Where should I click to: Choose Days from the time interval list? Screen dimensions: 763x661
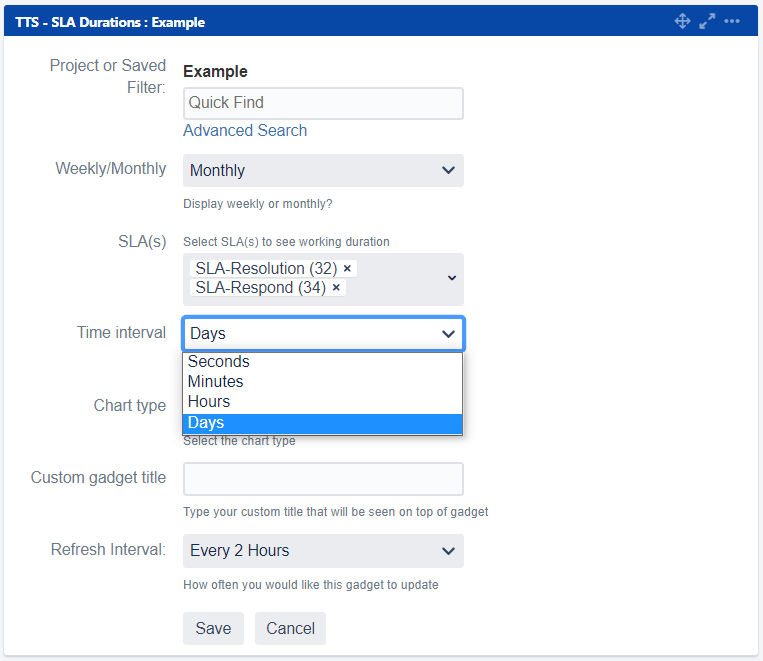(322, 422)
